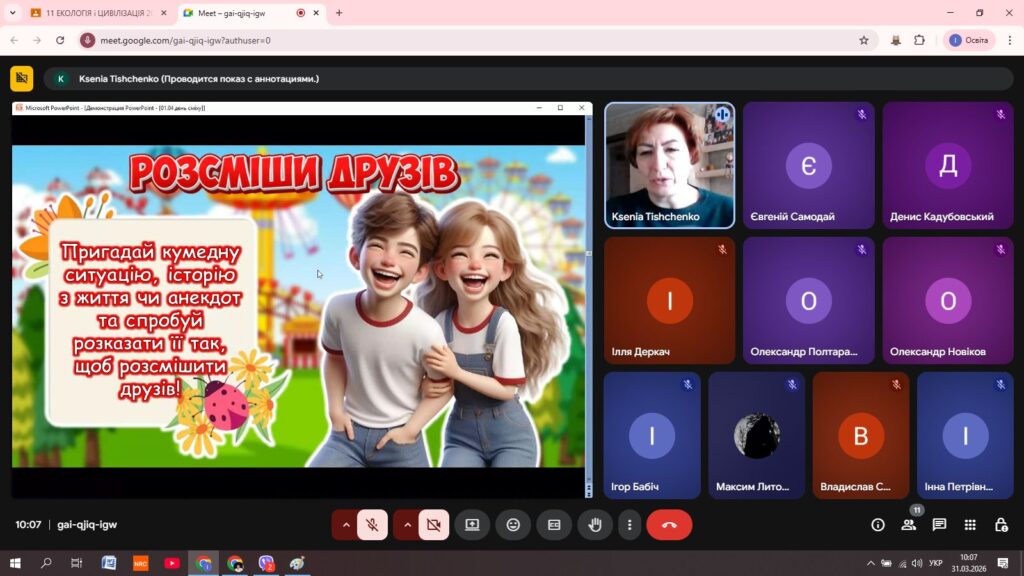Open the meeting details info icon
The image size is (1024, 576).
point(878,524)
